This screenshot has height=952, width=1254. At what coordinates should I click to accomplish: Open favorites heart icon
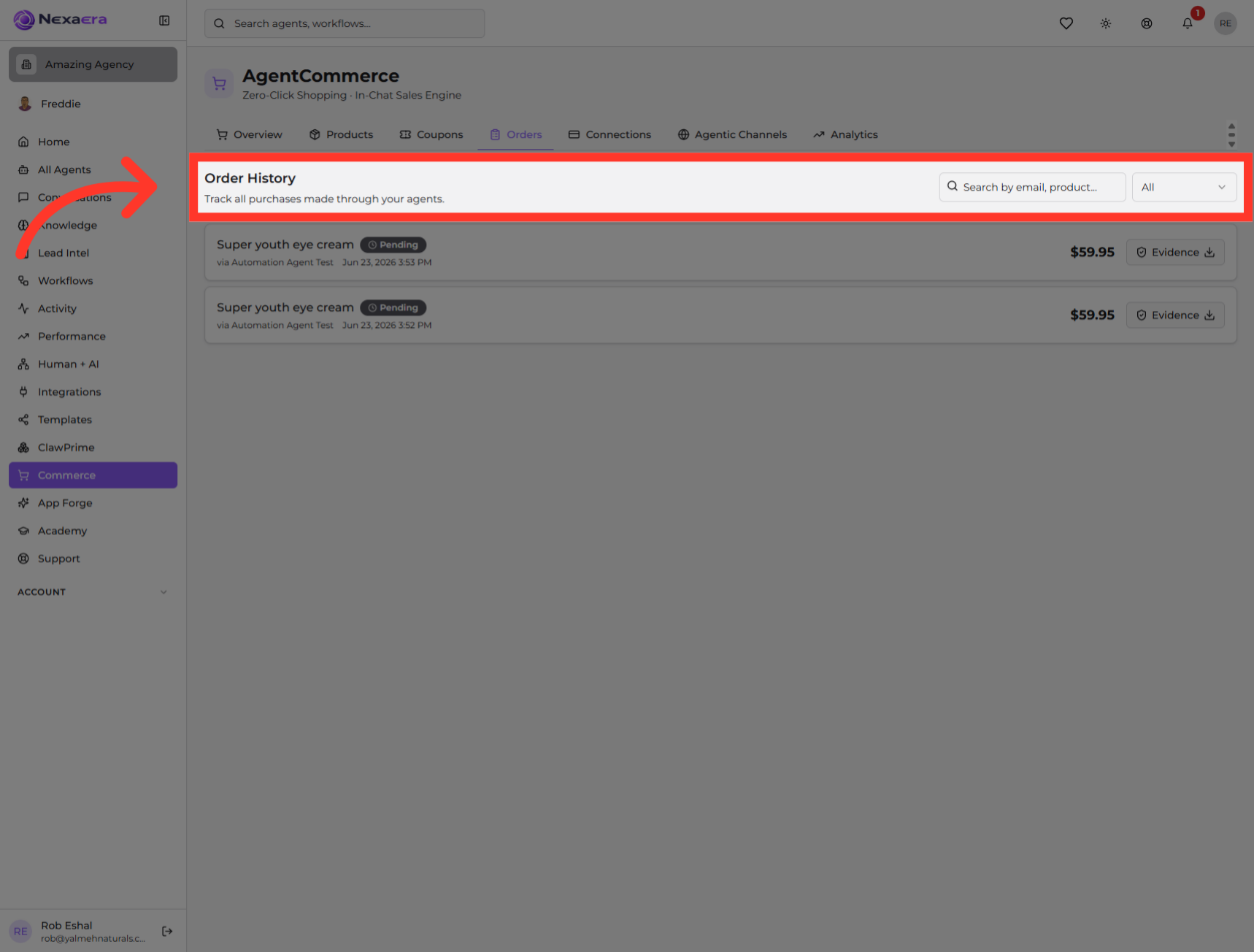(1066, 23)
